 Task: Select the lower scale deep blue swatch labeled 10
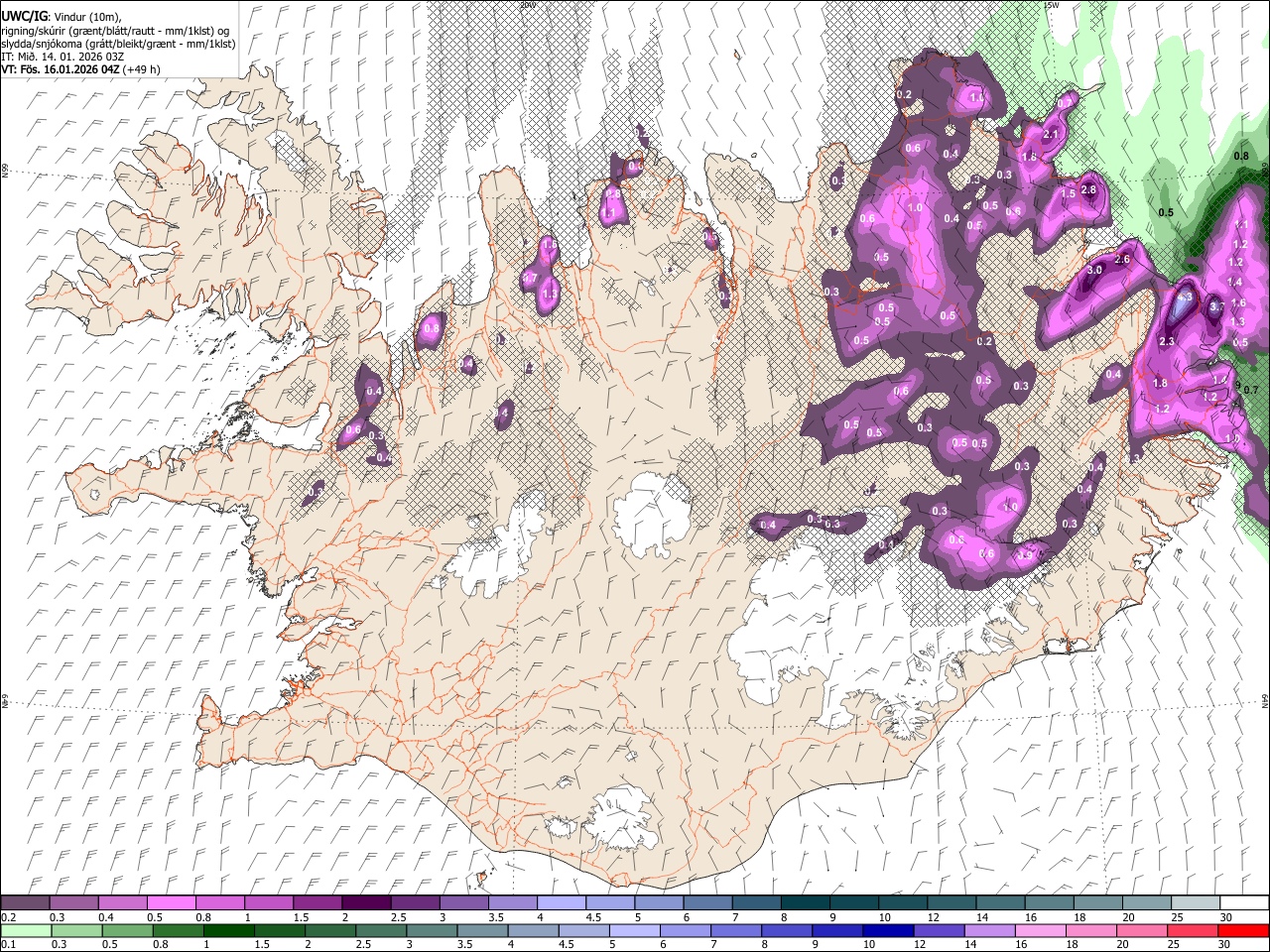point(889,930)
